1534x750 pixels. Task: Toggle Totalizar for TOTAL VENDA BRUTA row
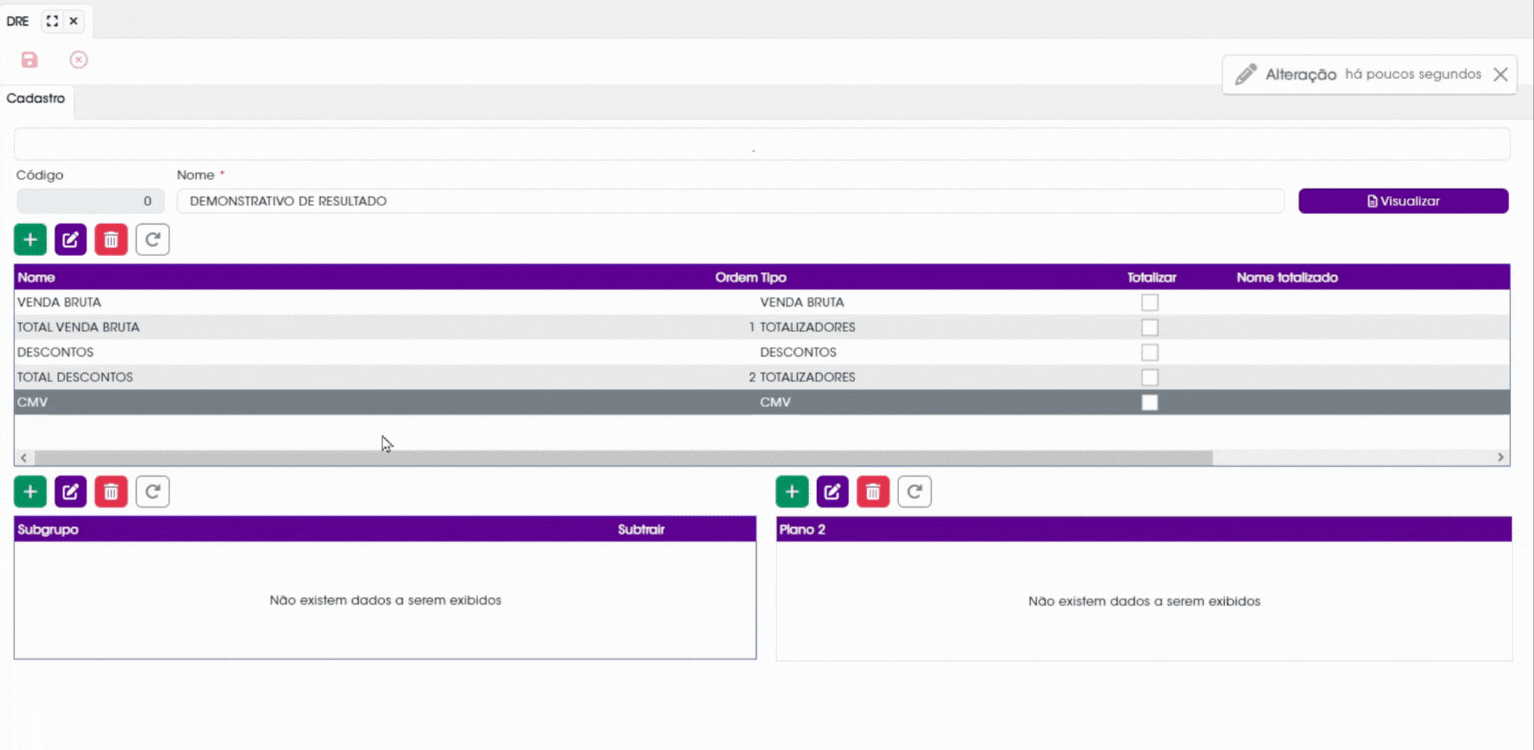(1150, 327)
